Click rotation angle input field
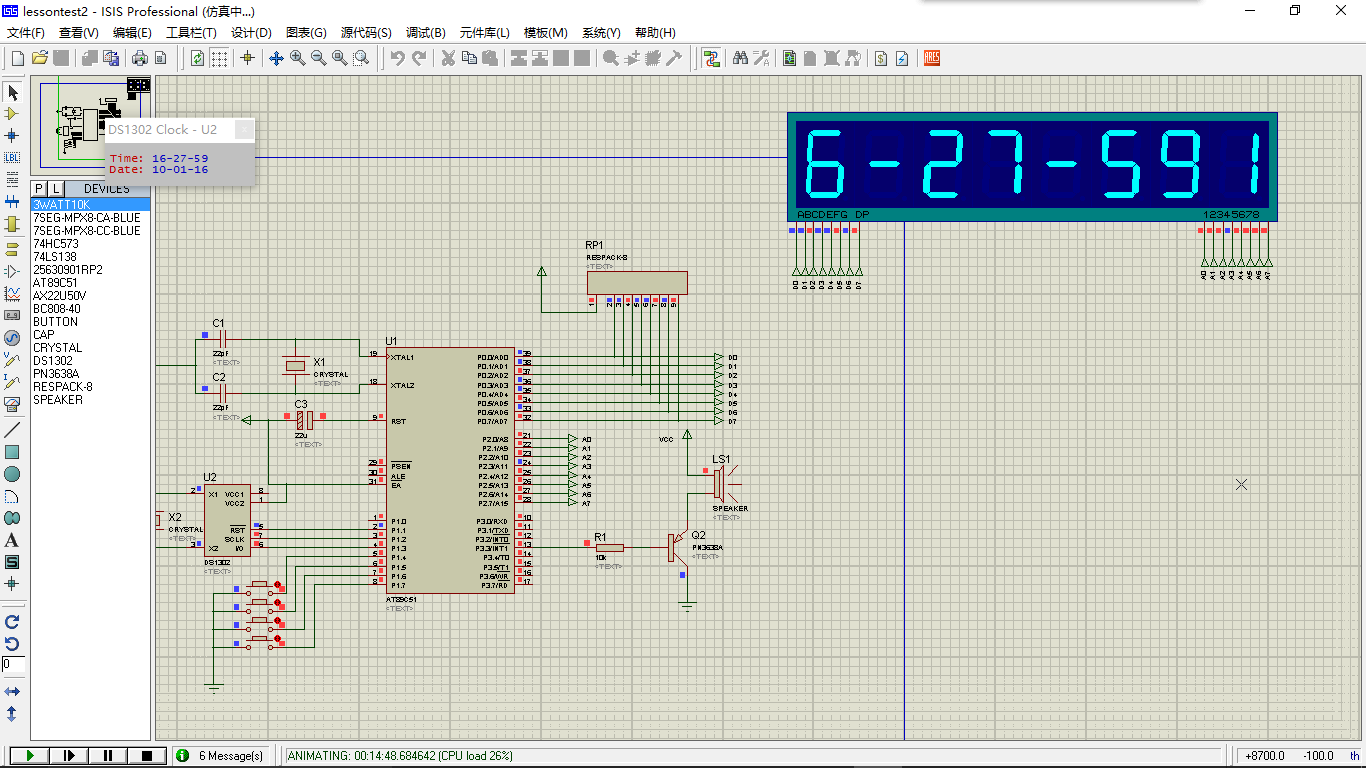This screenshot has height=768, width=1366. (x=13, y=664)
